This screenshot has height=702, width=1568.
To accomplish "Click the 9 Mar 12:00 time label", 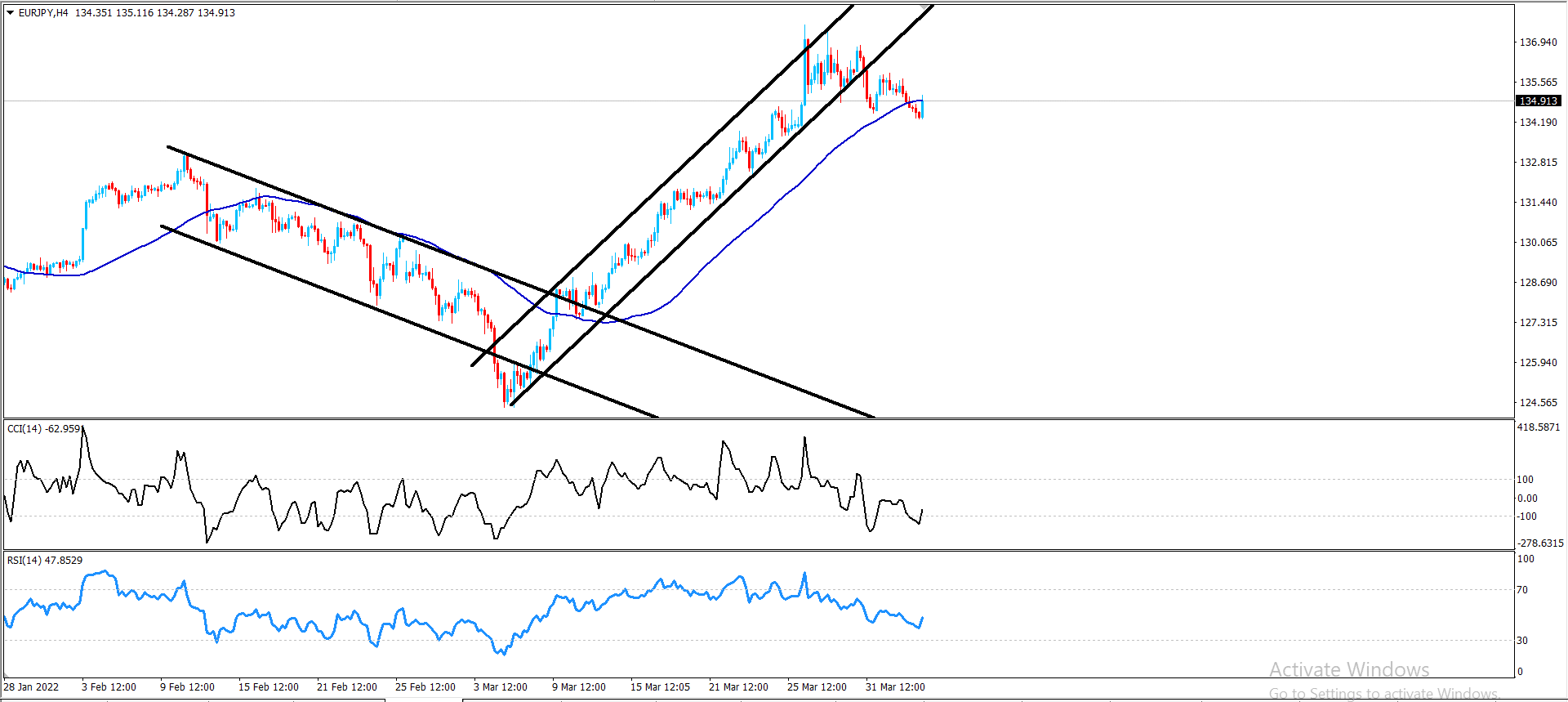I will (579, 687).
